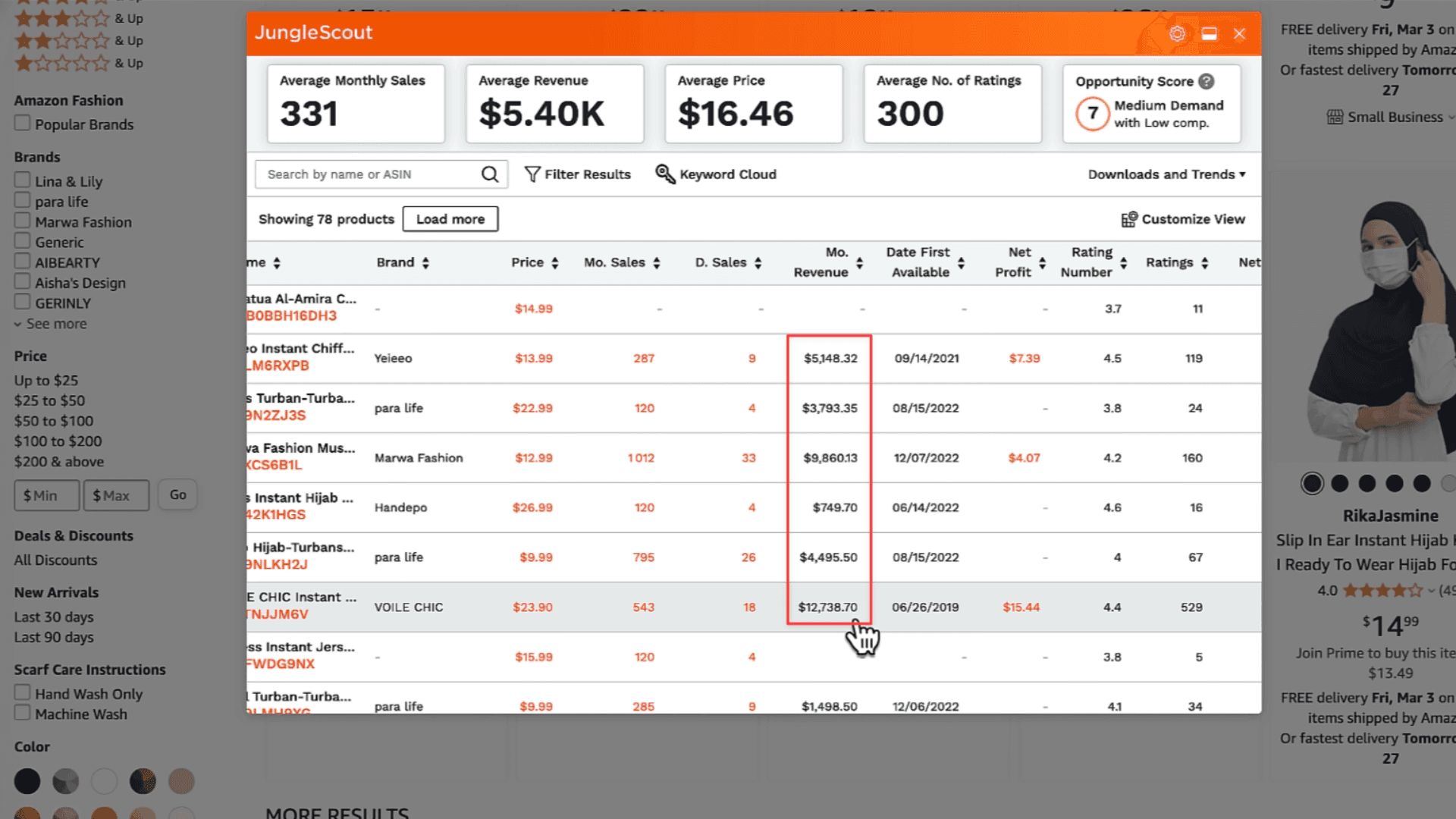
Task: Check the GERINLY brand filter
Action: [23, 302]
